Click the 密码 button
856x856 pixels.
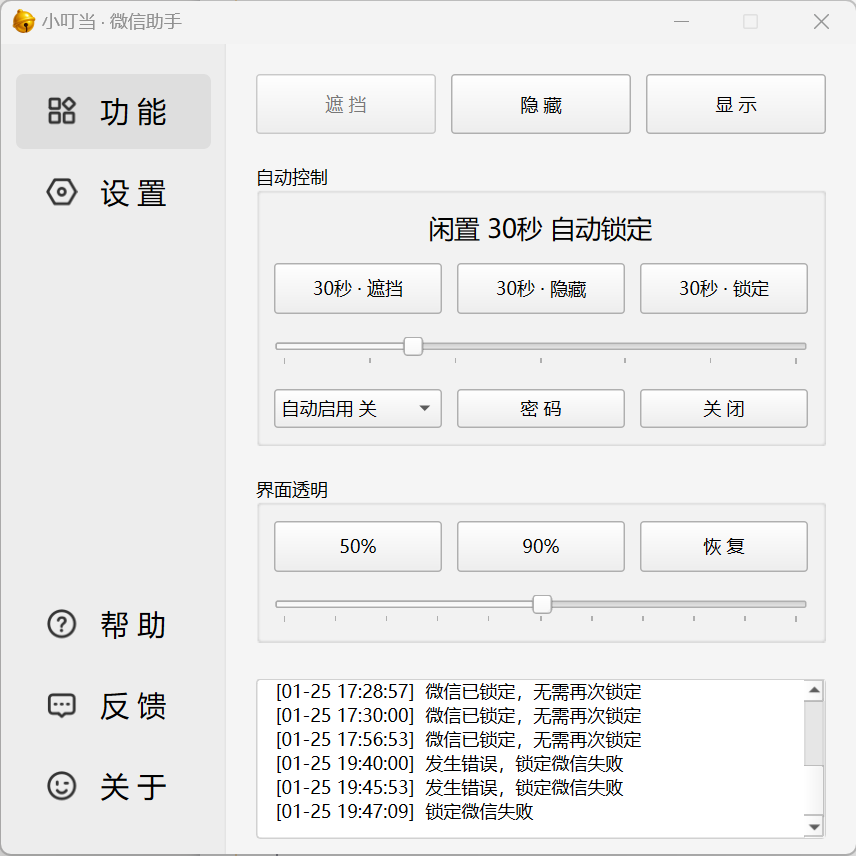(x=541, y=408)
